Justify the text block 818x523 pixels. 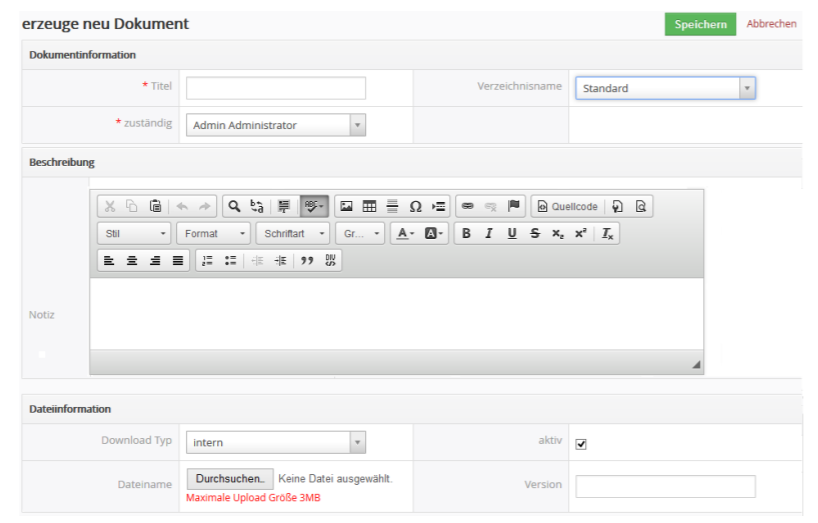tap(178, 261)
